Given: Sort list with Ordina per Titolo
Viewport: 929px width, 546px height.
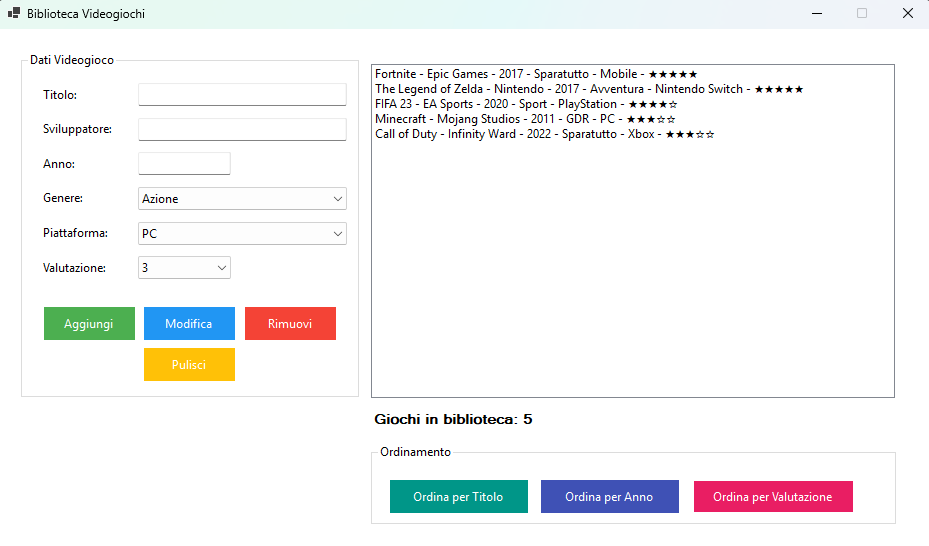Looking at the screenshot, I should point(459,496).
